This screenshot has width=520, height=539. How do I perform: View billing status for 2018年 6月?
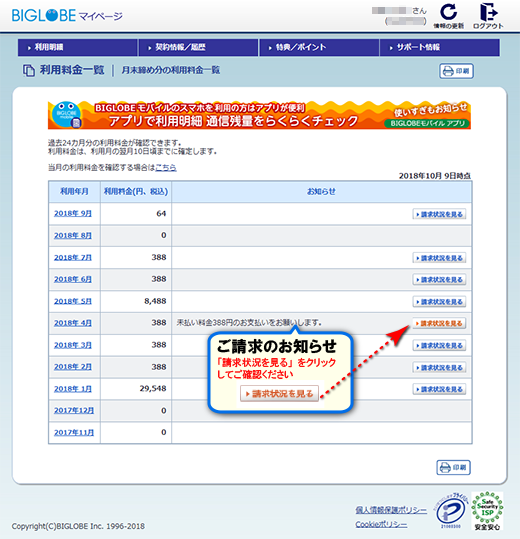point(439,279)
